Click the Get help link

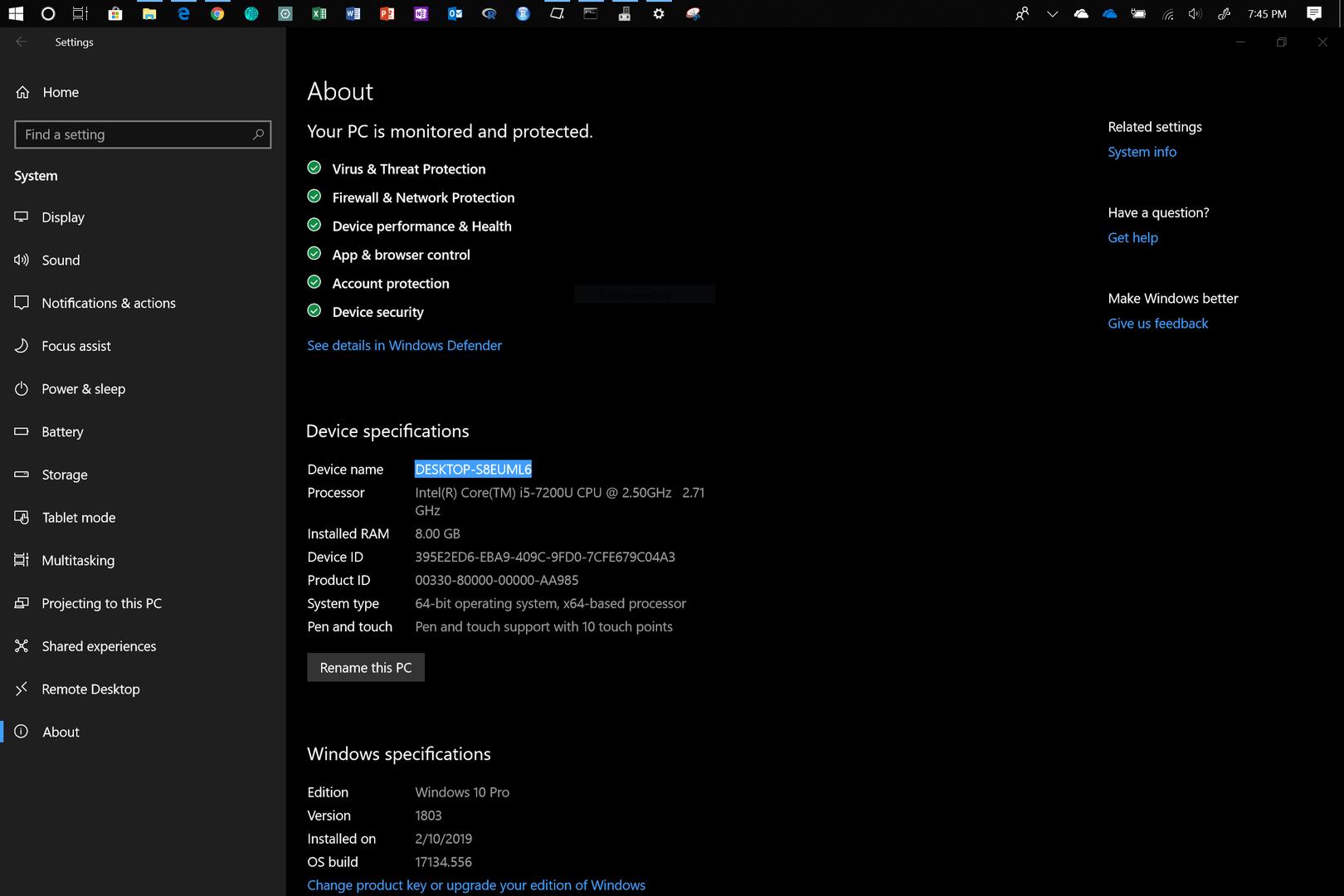coord(1132,237)
